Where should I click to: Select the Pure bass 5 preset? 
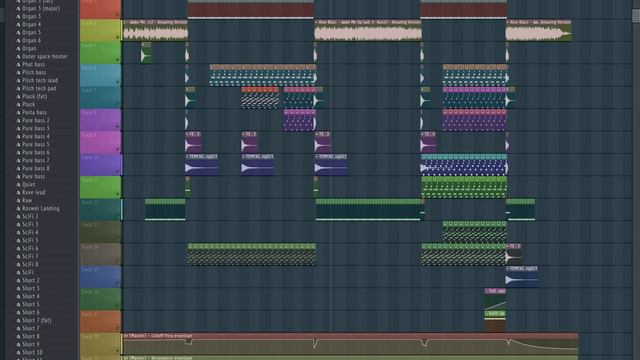[36, 144]
